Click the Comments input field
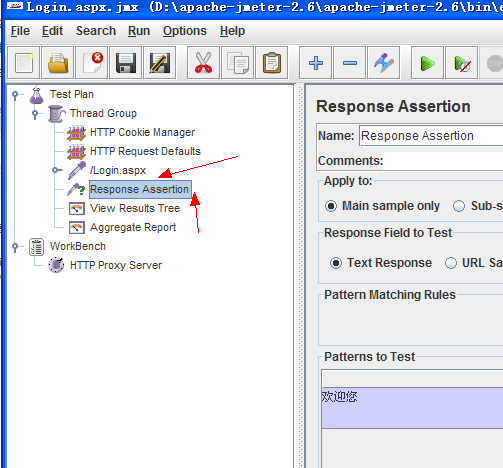503x468 pixels. tap(443, 161)
